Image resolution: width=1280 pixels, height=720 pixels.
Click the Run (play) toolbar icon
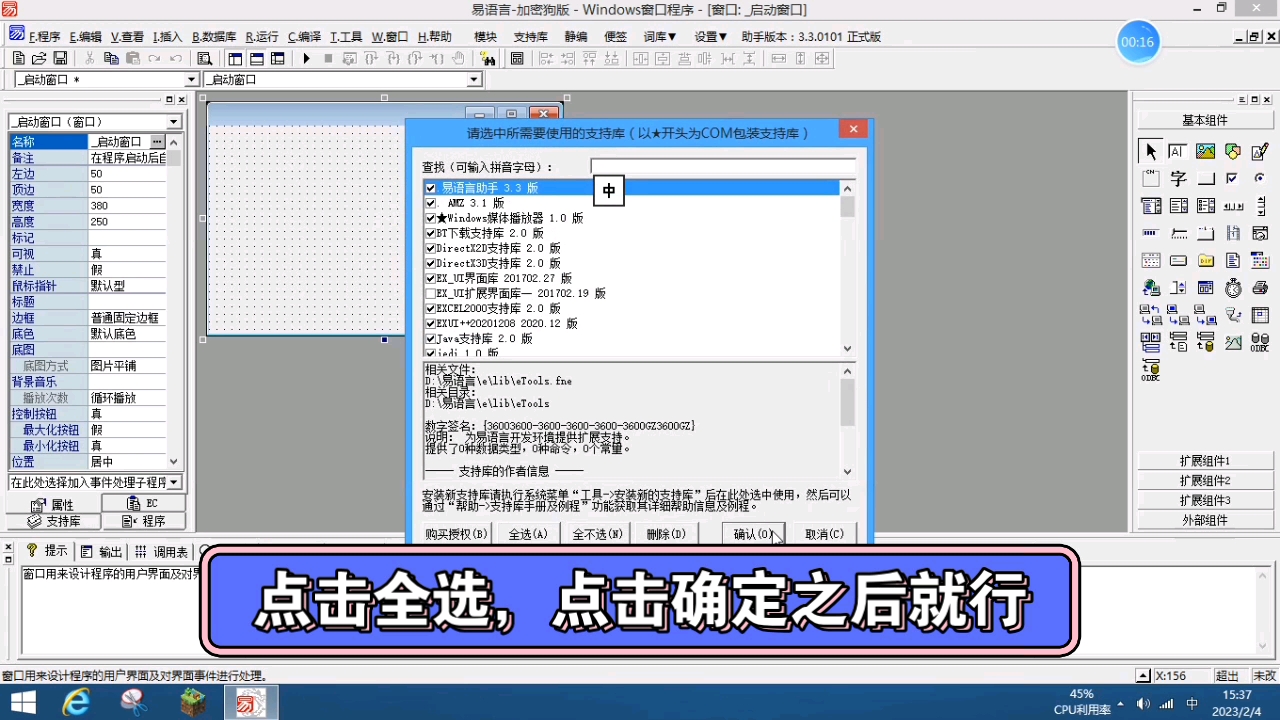306,59
